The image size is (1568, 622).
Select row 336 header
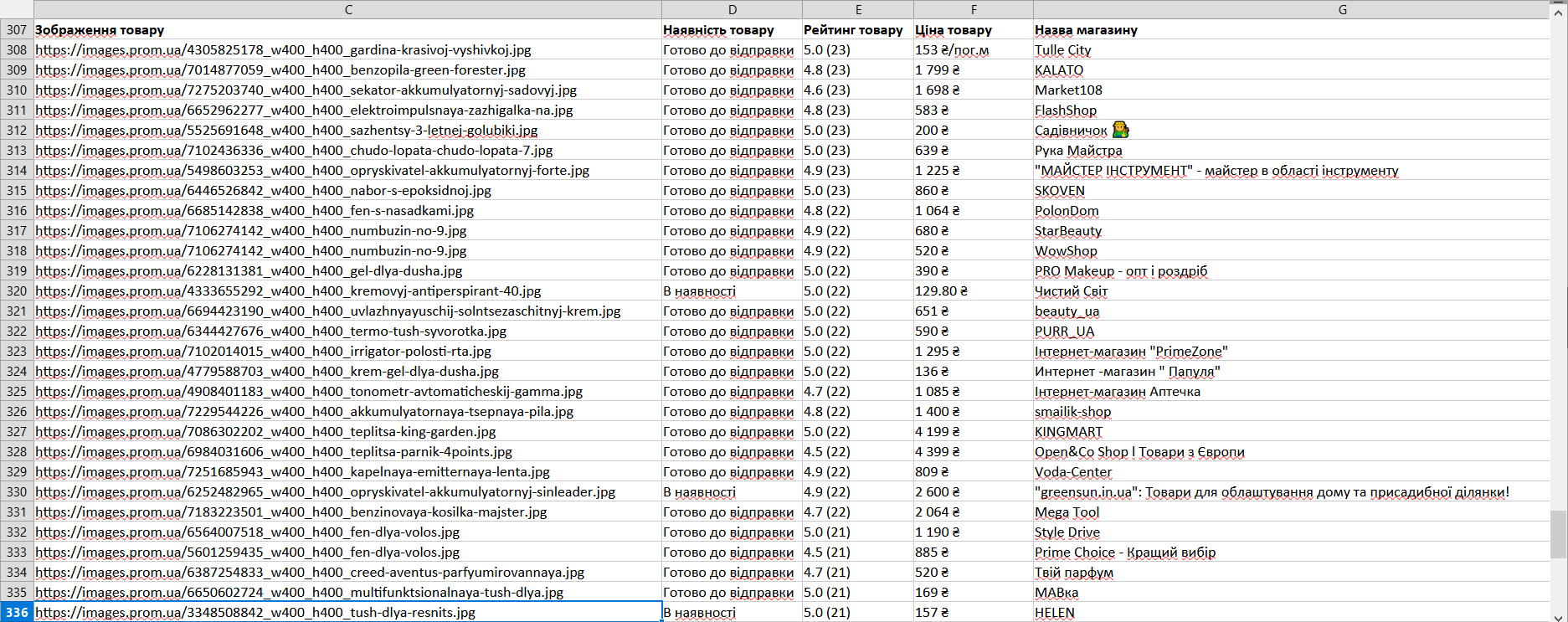click(17, 612)
